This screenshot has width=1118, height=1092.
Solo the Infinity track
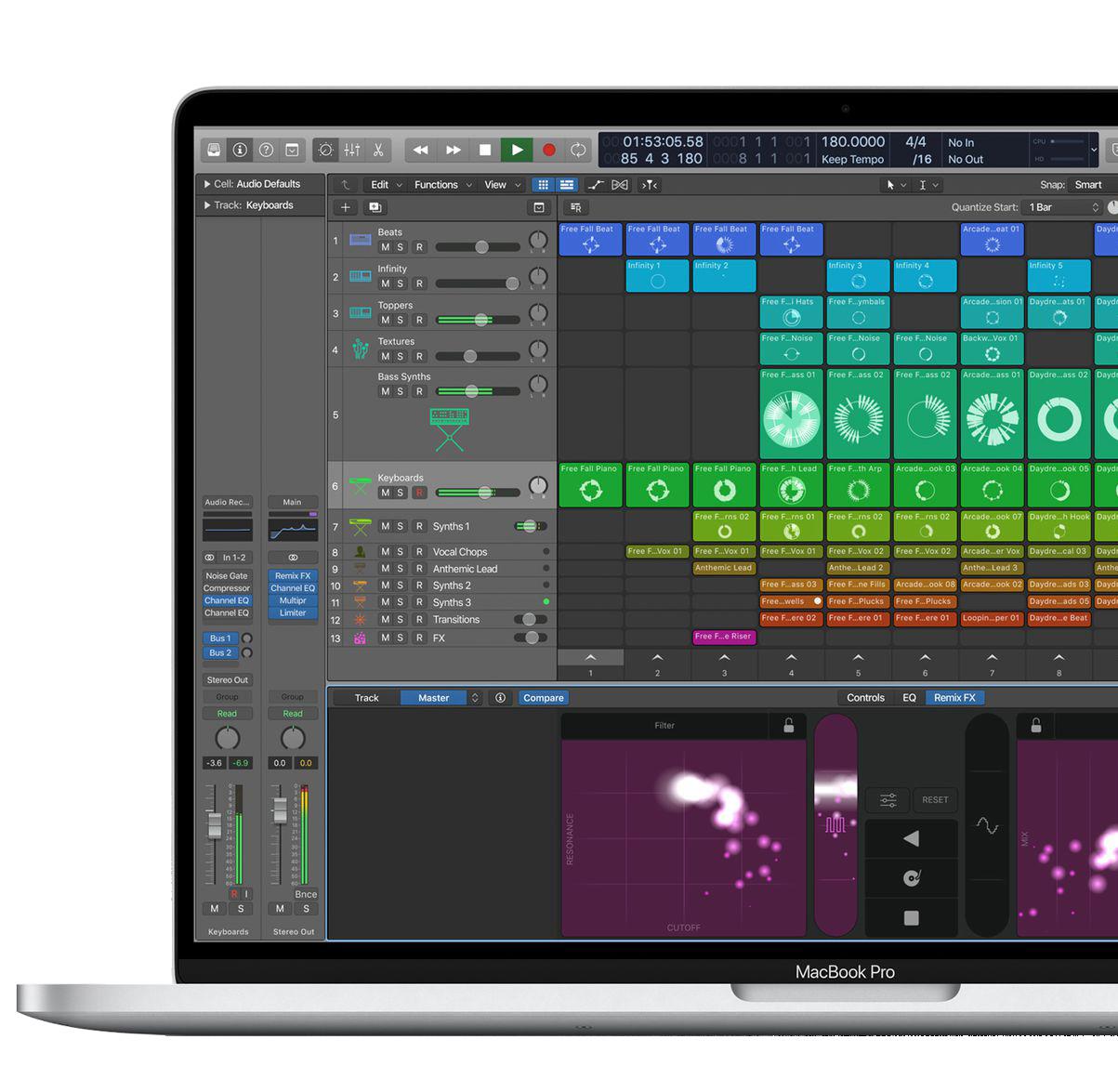coord(401,283)
